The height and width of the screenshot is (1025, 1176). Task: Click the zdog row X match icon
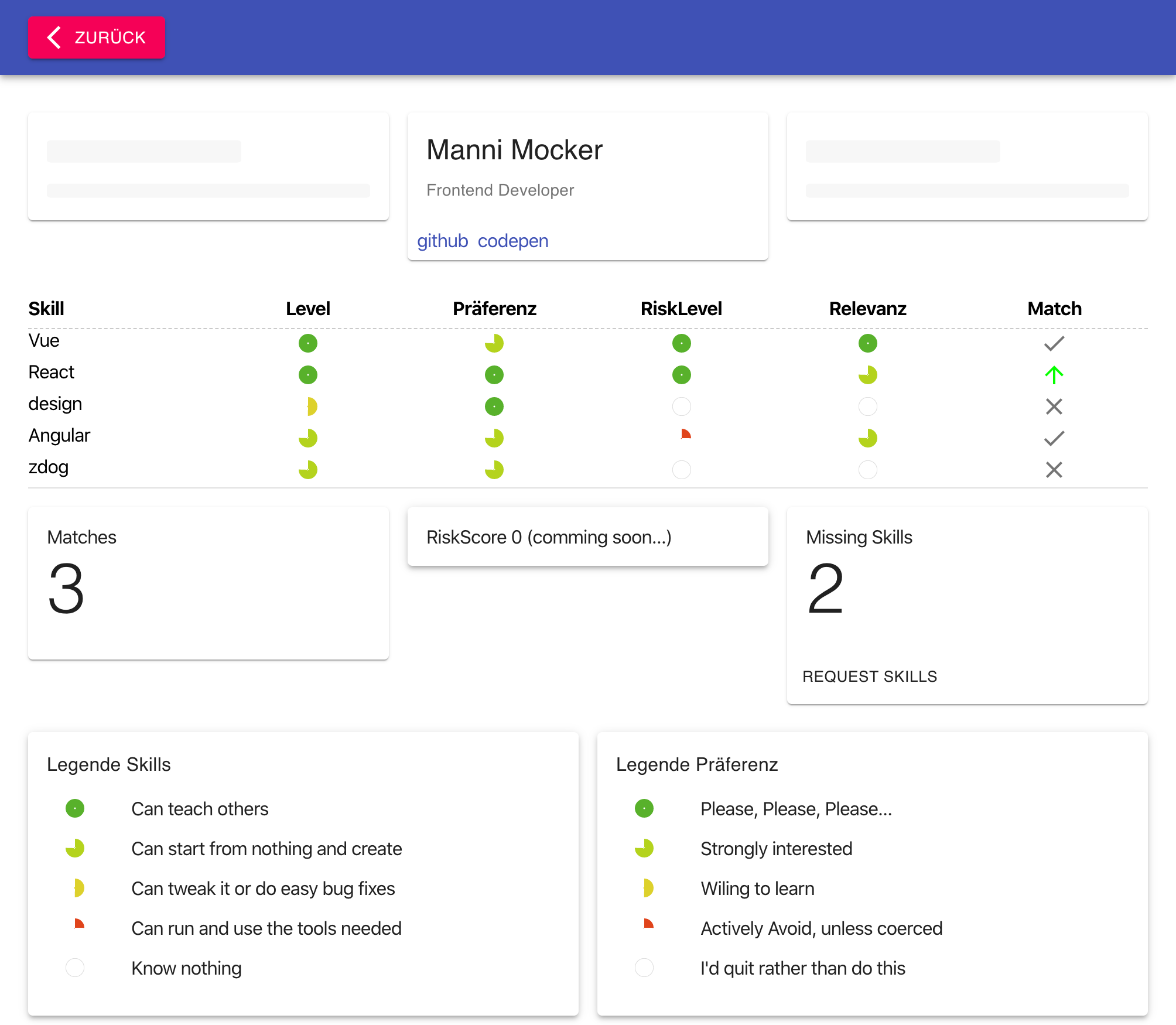point(1054,470)
